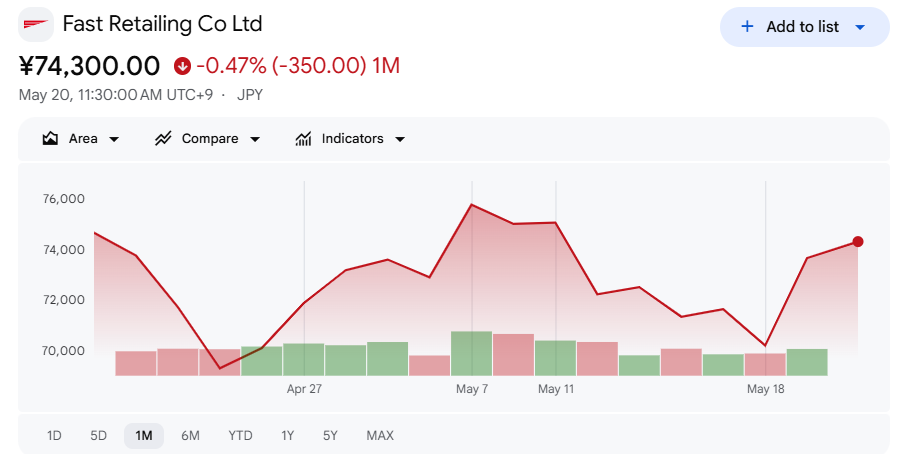Viewport: 911px width, 454px height.
Task: Select the 5Y time range tab
Action: [x=331, y=435]
